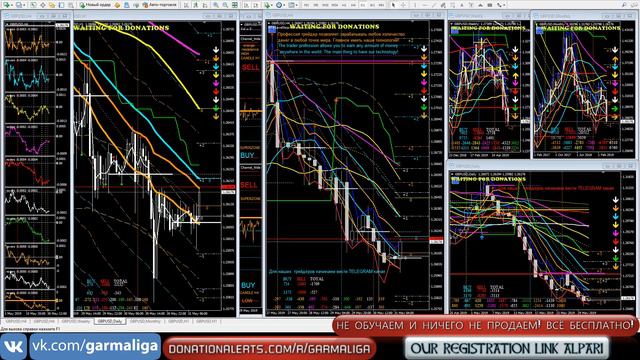Select the horizontal line drawing tool
Viewport: 640px width, 360px height.
coord(425,5)
